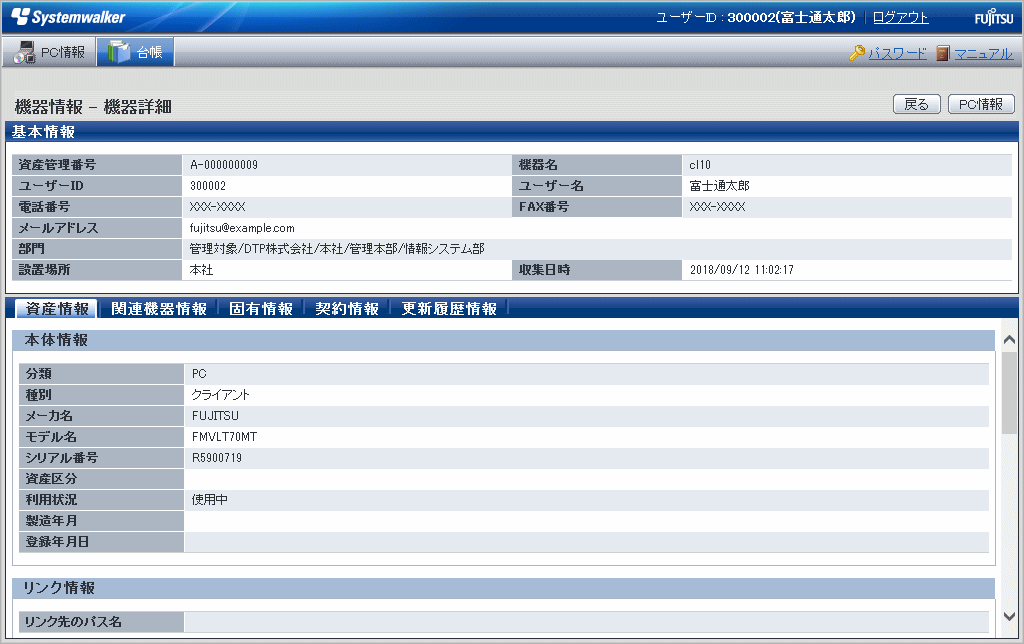Switch to the 更新履歴情報 tab
The width and height of the screenshot is (1024, 644).
point(449,308)
